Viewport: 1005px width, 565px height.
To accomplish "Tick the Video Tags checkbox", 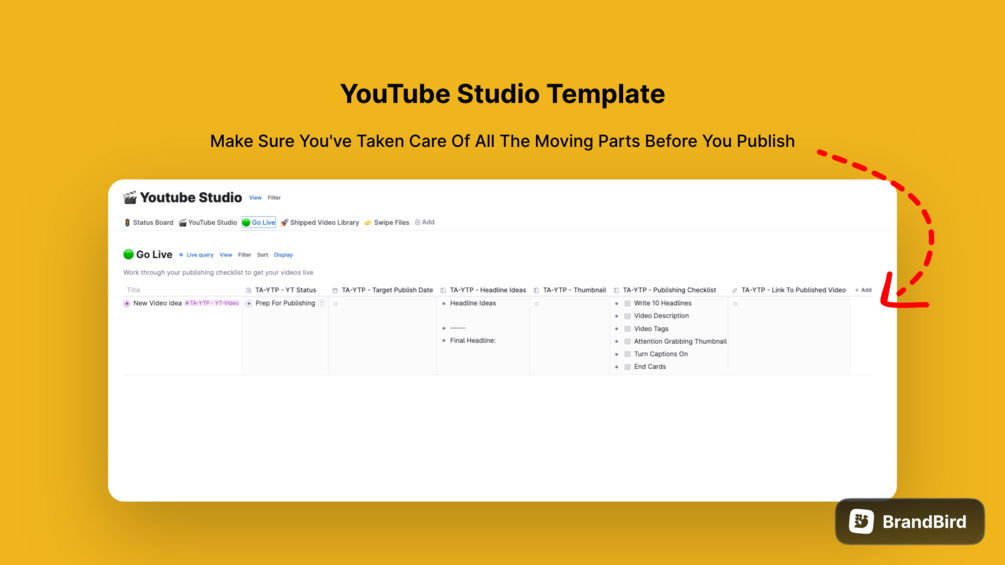I will click(627, 329).
